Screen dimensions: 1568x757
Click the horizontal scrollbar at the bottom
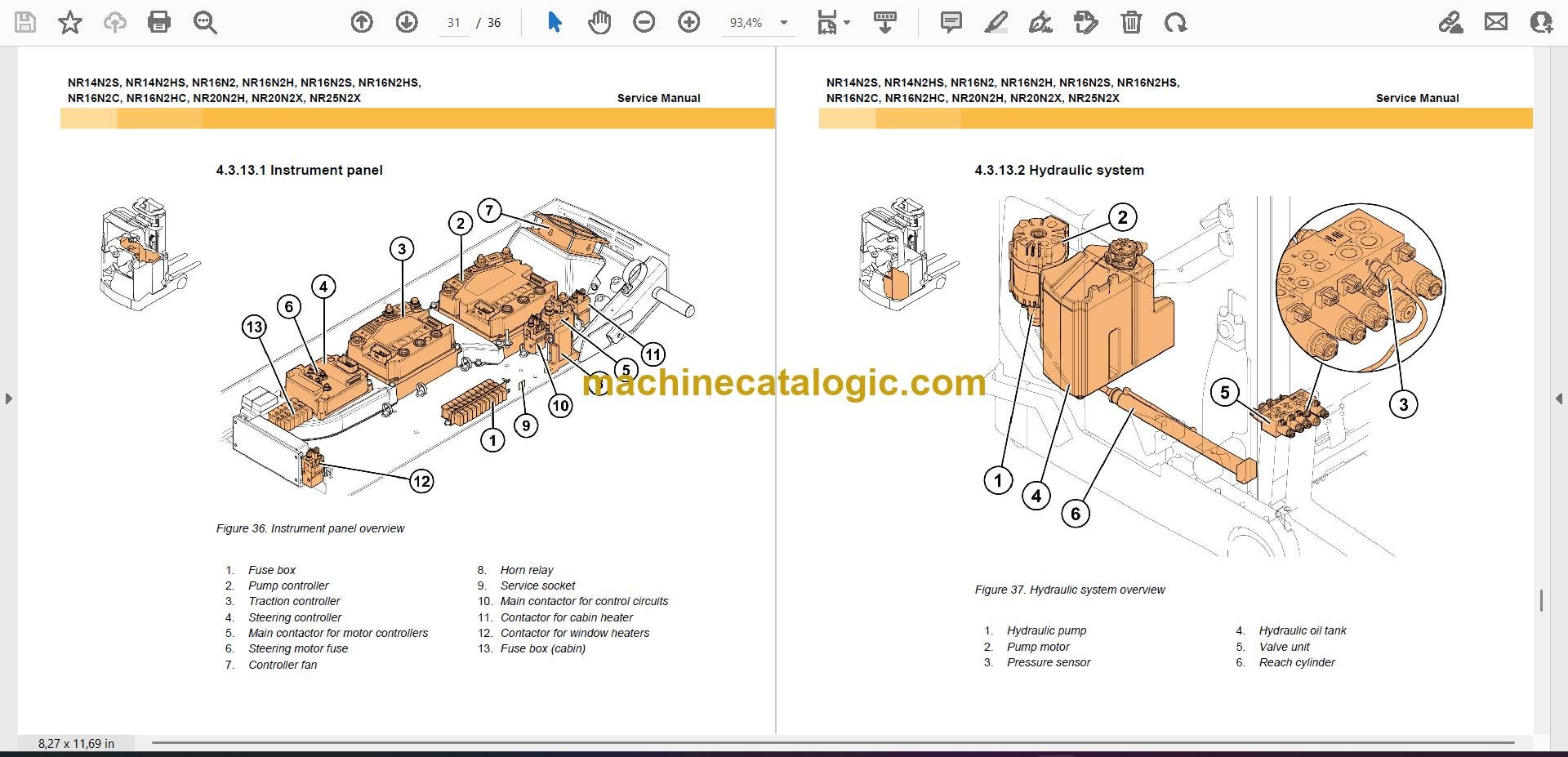[833, 743]
